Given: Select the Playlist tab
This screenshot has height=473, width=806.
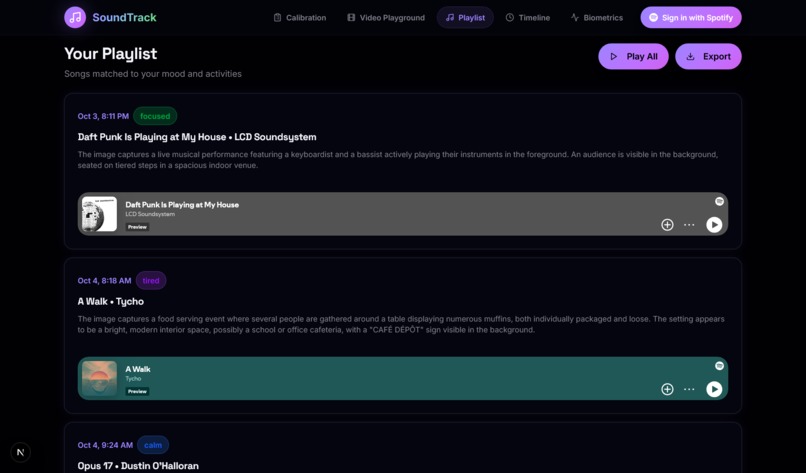Looking at the screenshot, I should pyautogui.click(x=465, y=17).
